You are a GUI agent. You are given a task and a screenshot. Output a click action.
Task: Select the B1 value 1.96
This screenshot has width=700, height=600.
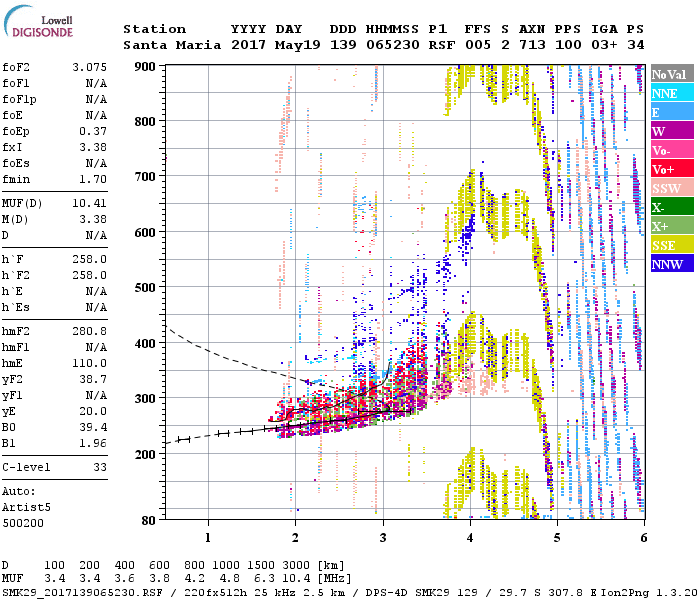point(93,444)
